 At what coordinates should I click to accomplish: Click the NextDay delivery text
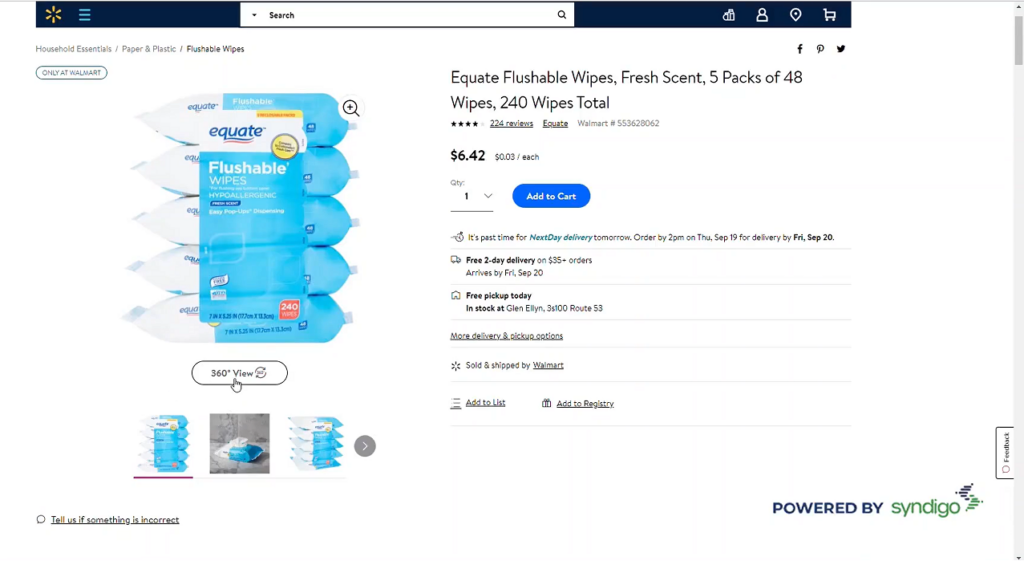[x=561, y=238]
